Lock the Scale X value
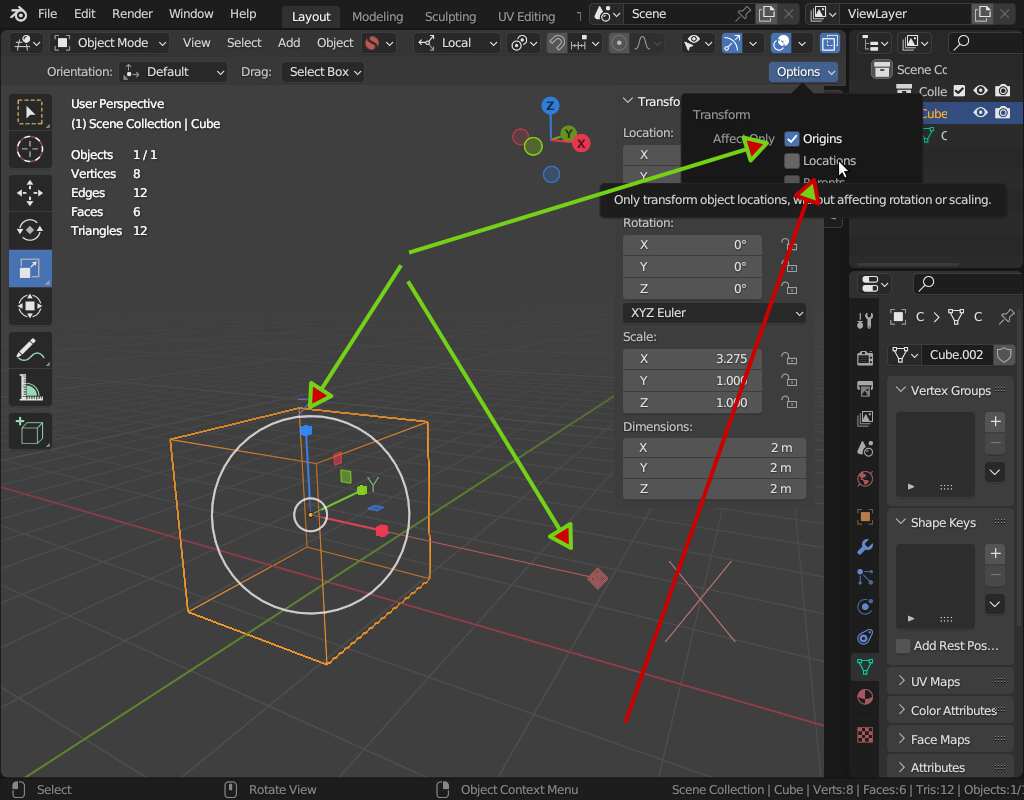This screenshot has height=800, width=1024. tap(789, 359)
